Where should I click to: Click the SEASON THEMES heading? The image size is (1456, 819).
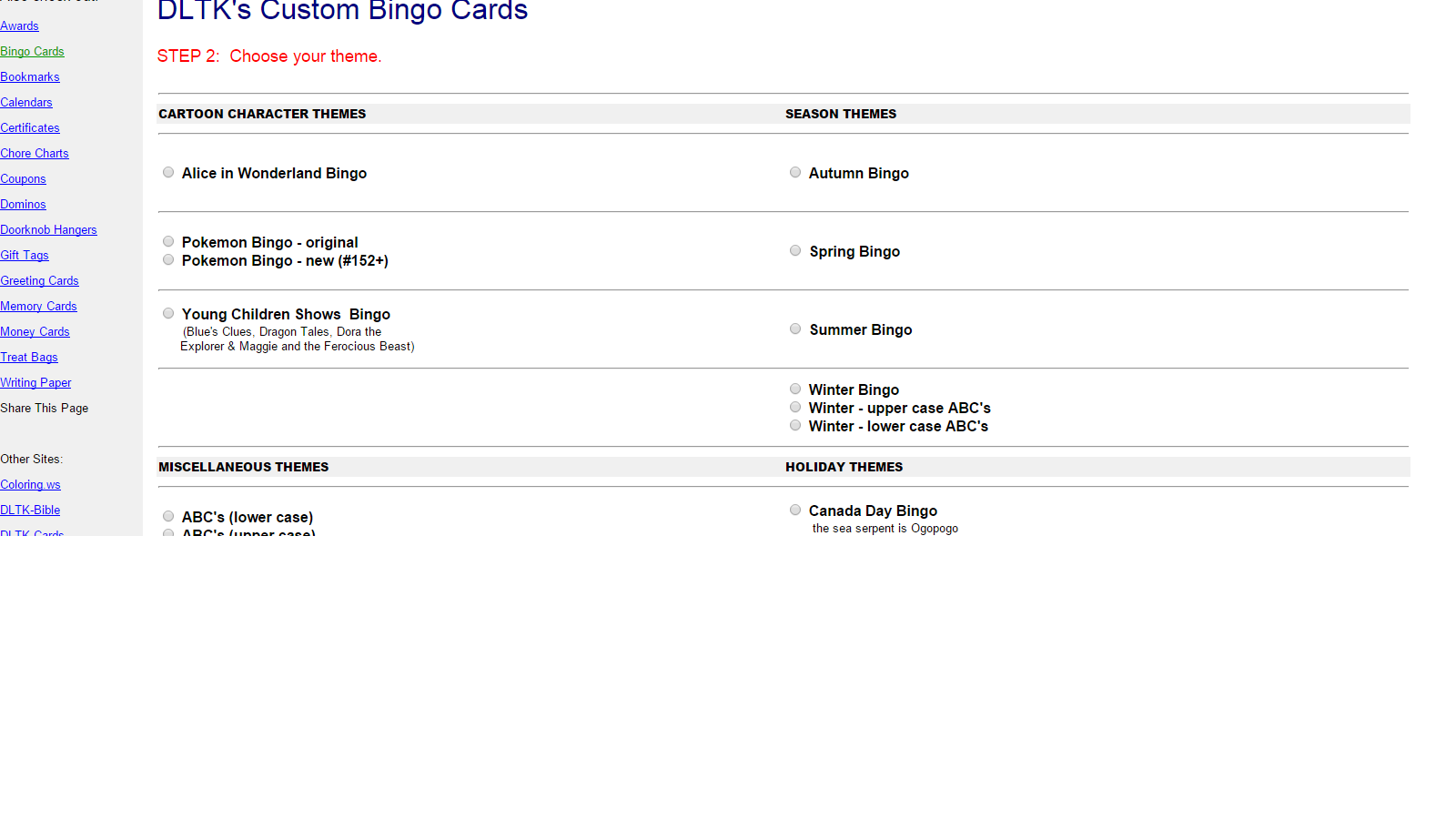(x=841, y=114)
